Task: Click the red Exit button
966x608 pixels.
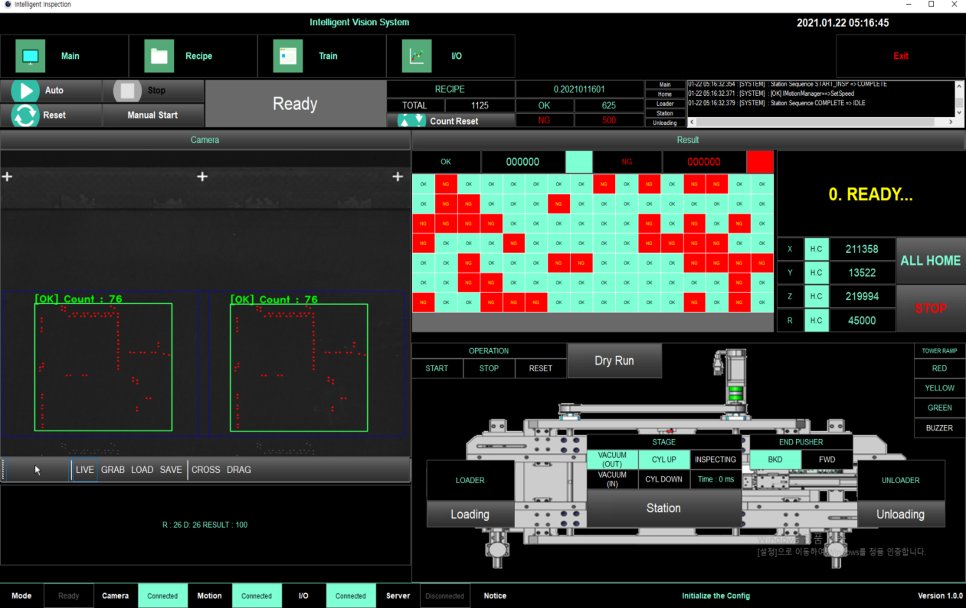Action: 900,56
